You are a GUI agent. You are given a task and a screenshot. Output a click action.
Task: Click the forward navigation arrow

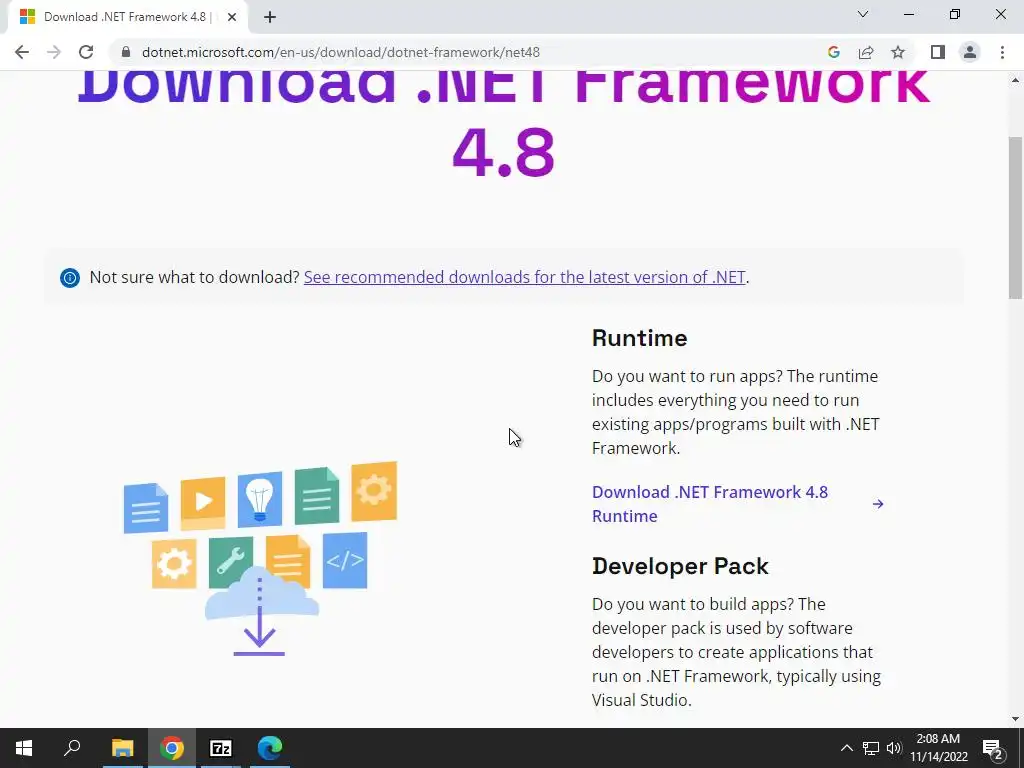tap(54, 52)
